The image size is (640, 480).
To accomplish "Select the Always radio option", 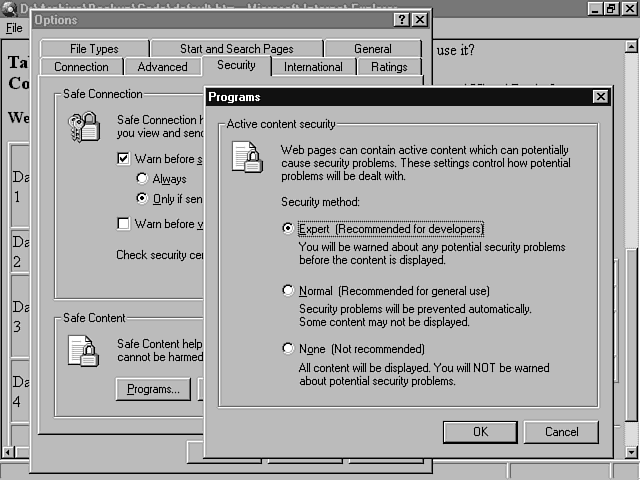I will tap(143, 179).
